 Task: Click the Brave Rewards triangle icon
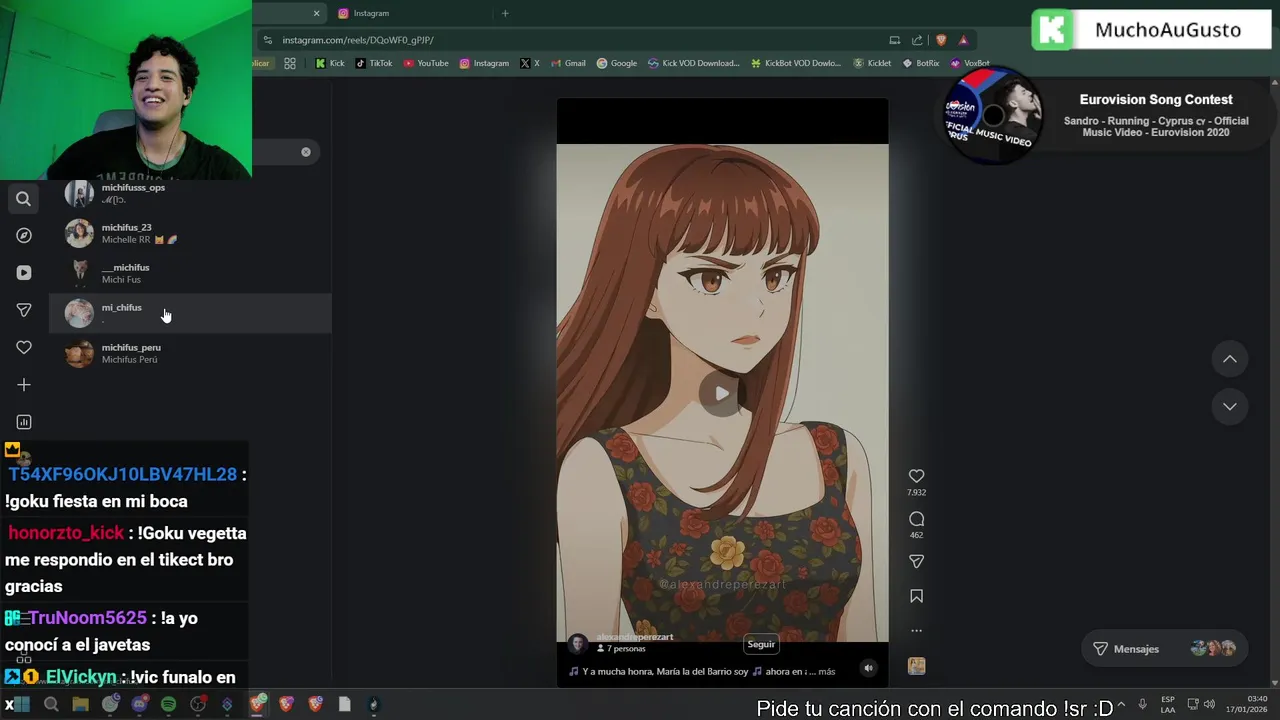coord(963,40)
